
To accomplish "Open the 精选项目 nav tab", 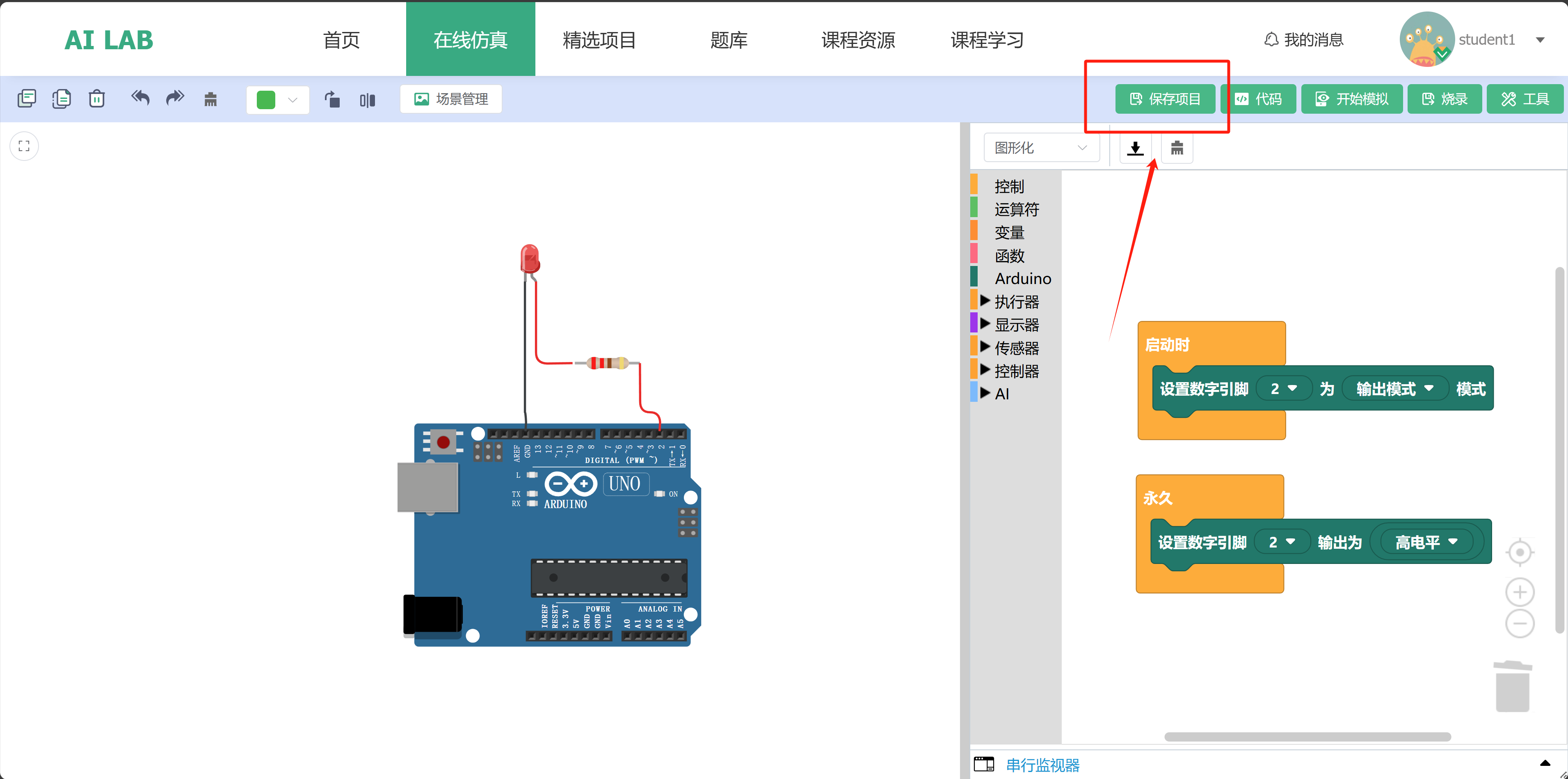I will (x=599, y=40).
